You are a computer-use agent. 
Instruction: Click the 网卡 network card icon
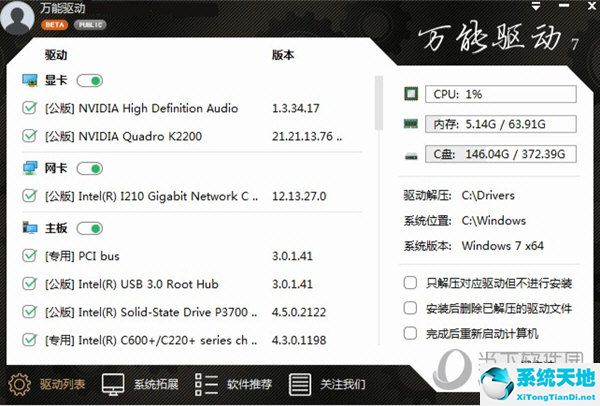[30, 168]
